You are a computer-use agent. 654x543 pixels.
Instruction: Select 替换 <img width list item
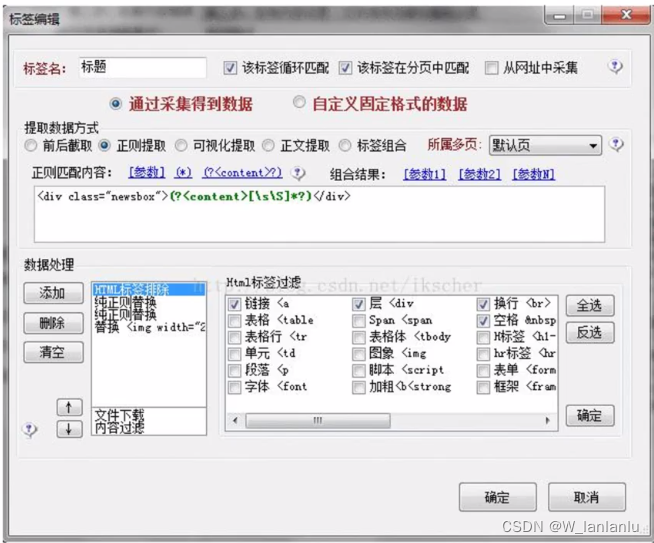tap(149, 327)
